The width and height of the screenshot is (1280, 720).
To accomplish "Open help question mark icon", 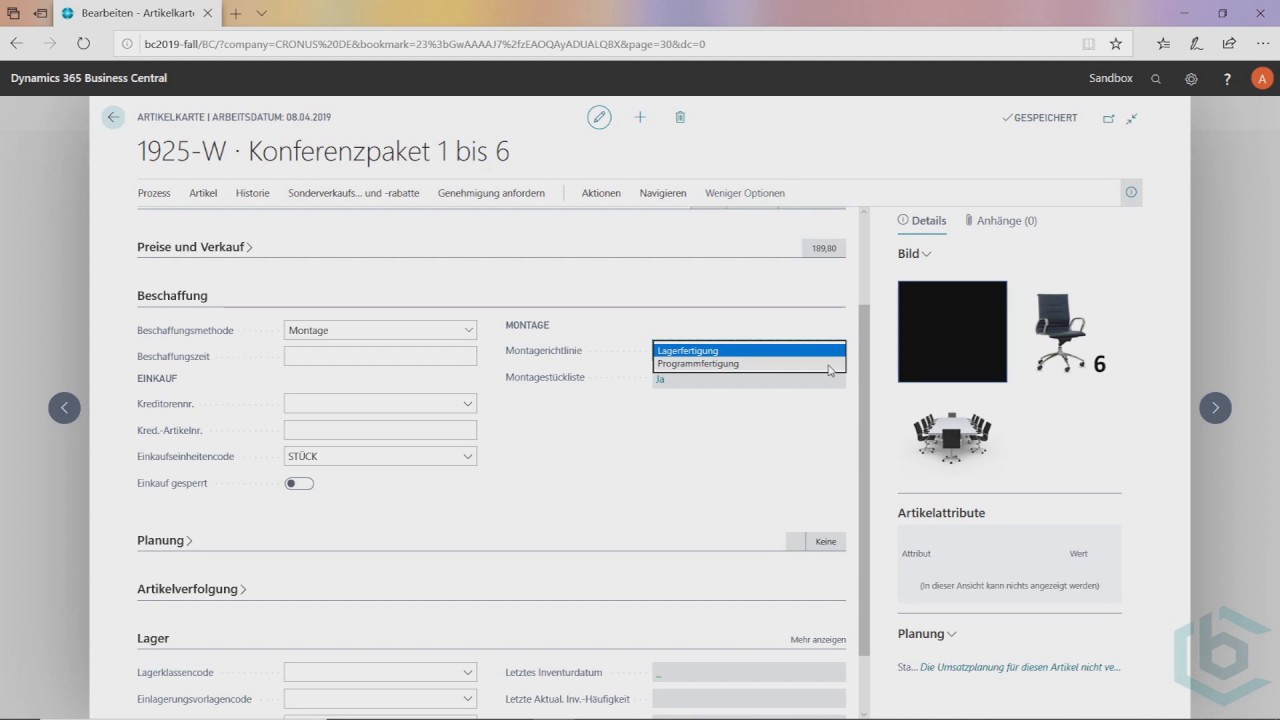I will point(1227,78).
